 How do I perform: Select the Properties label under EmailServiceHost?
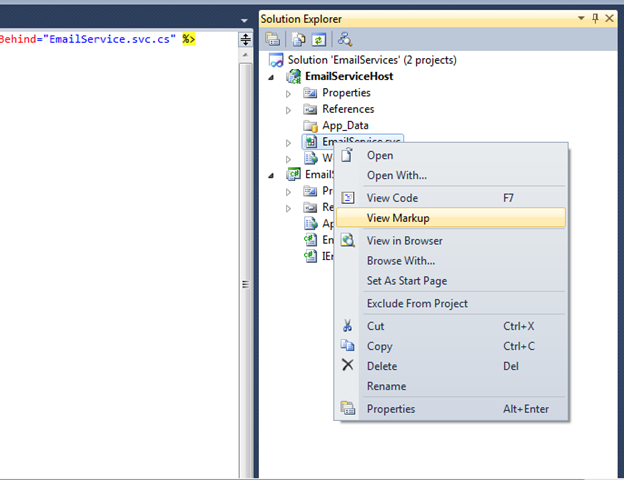coord(346,93)
